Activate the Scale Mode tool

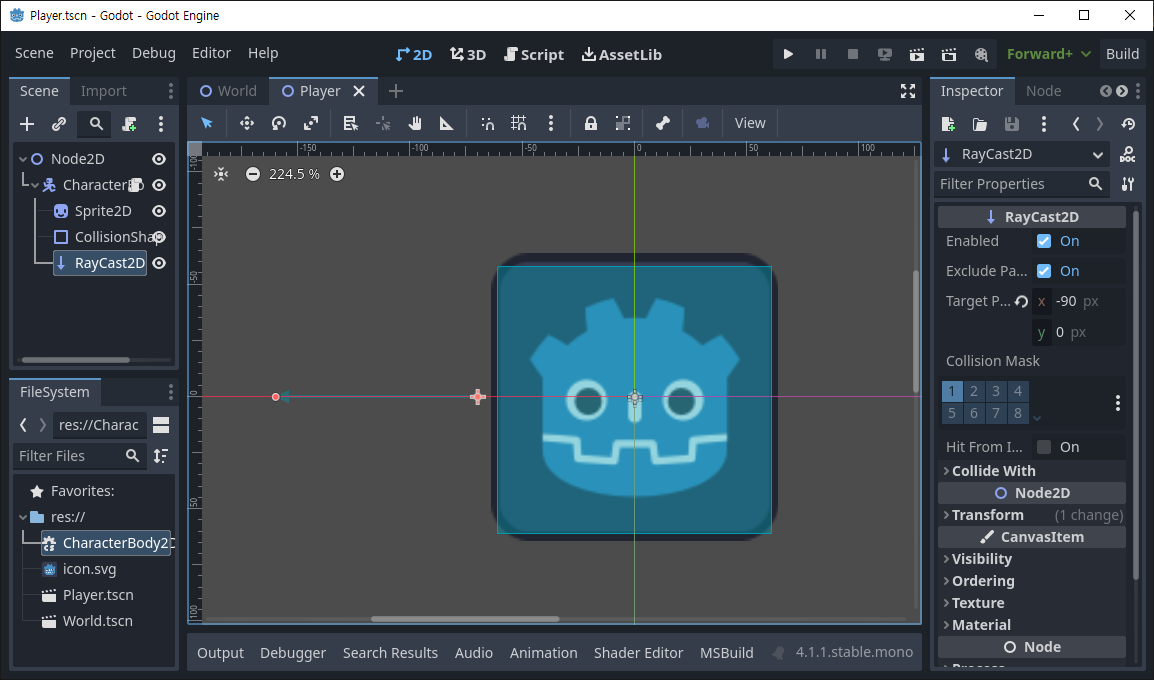[x=311, y=123]
